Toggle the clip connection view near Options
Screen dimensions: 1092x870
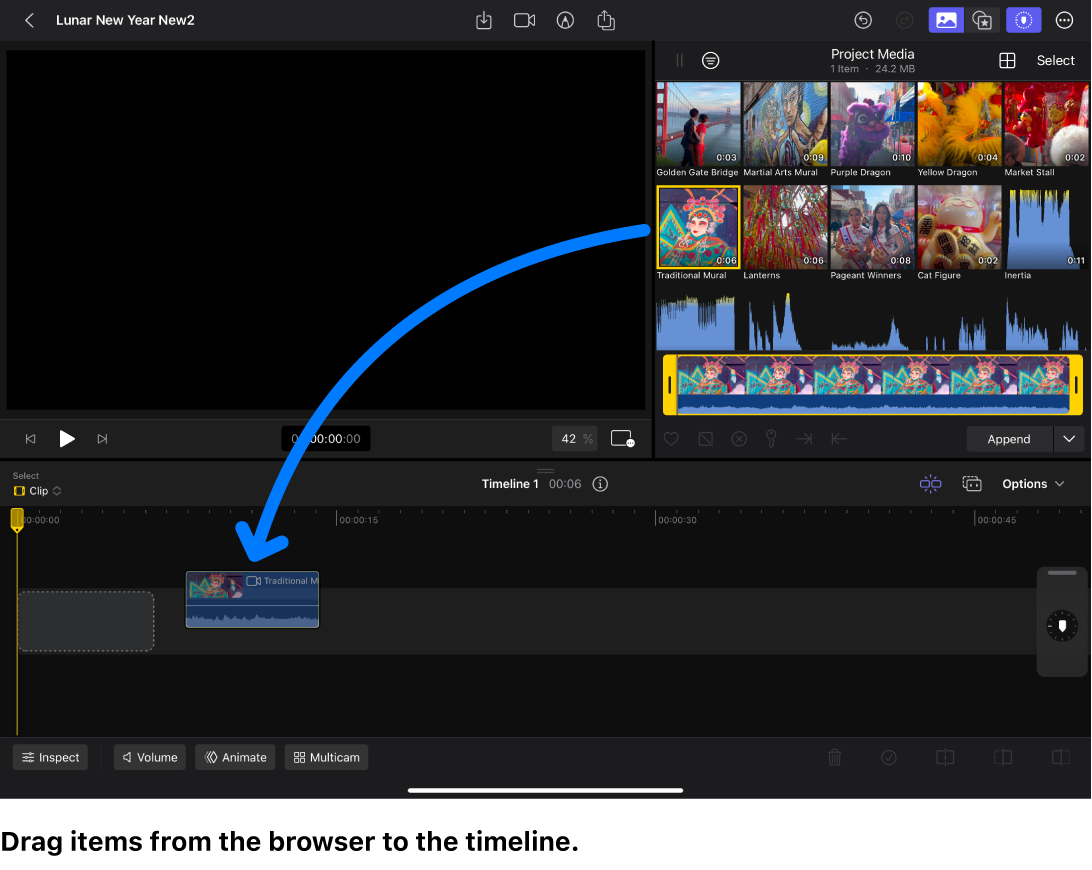tap(930, 484)
